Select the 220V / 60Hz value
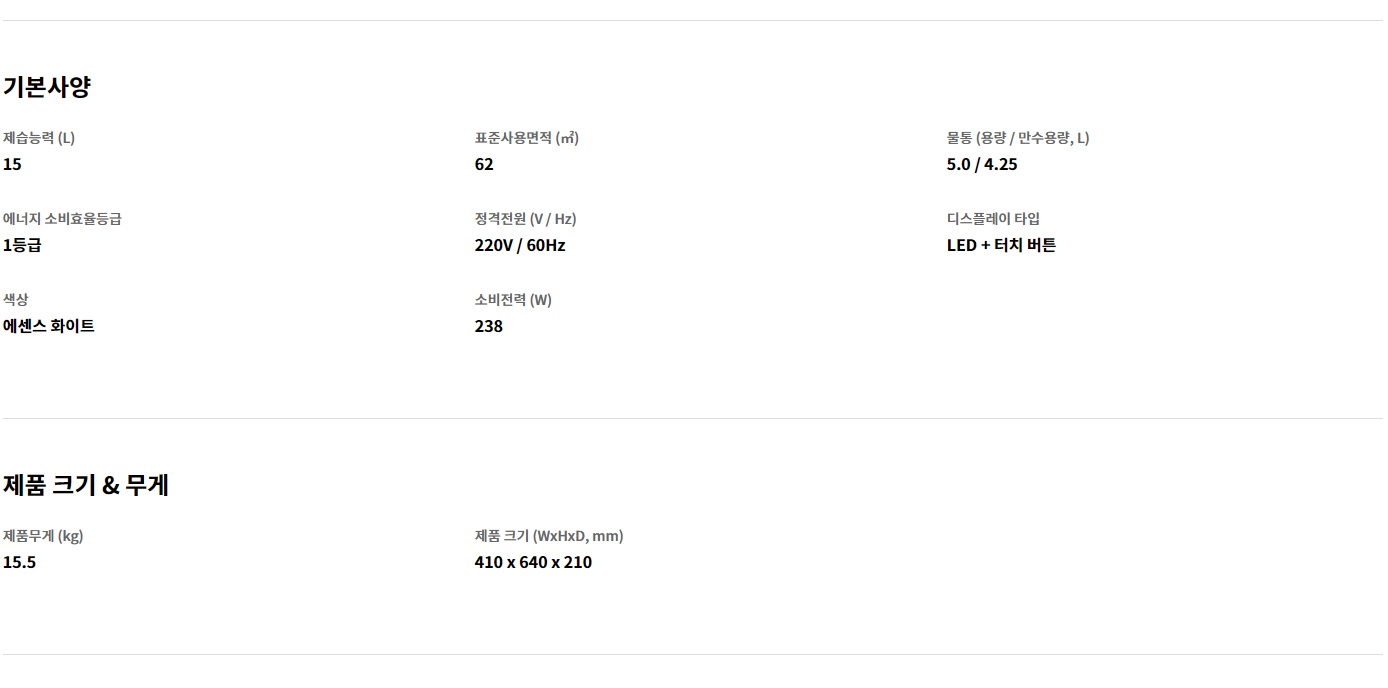The image size is (1388, 688). (x=520, y=245)
